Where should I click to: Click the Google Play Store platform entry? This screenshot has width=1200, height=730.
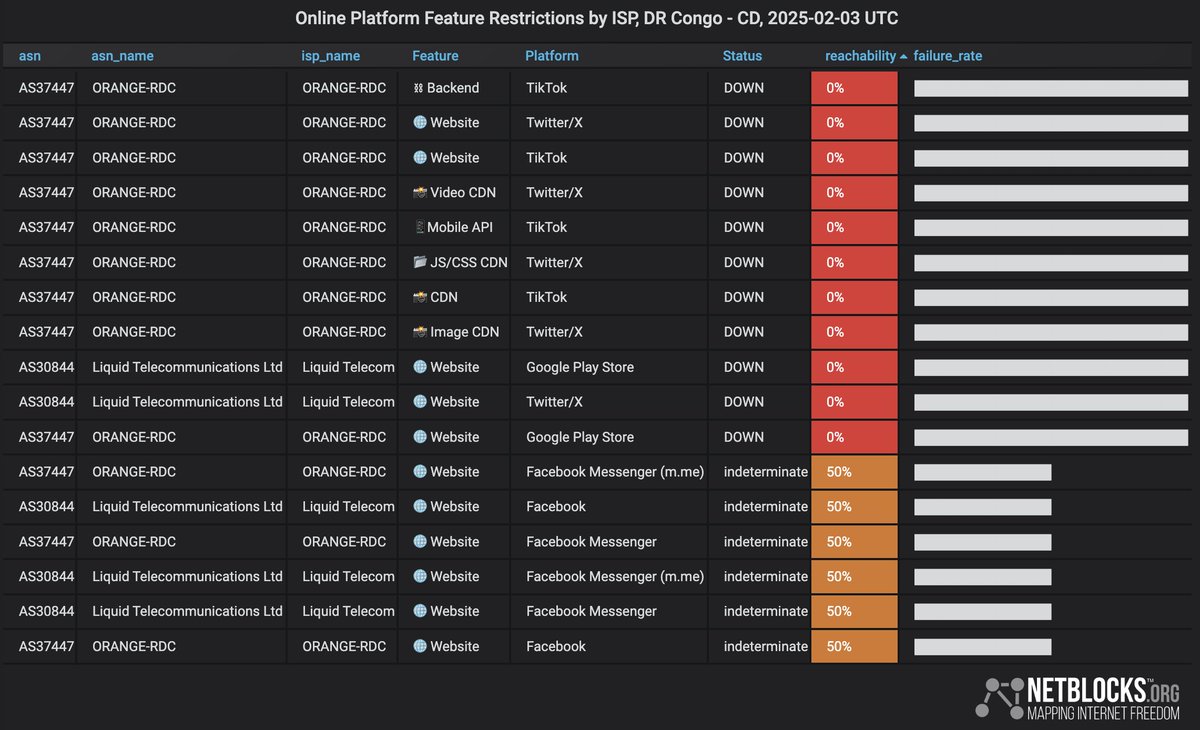point(581,367)
